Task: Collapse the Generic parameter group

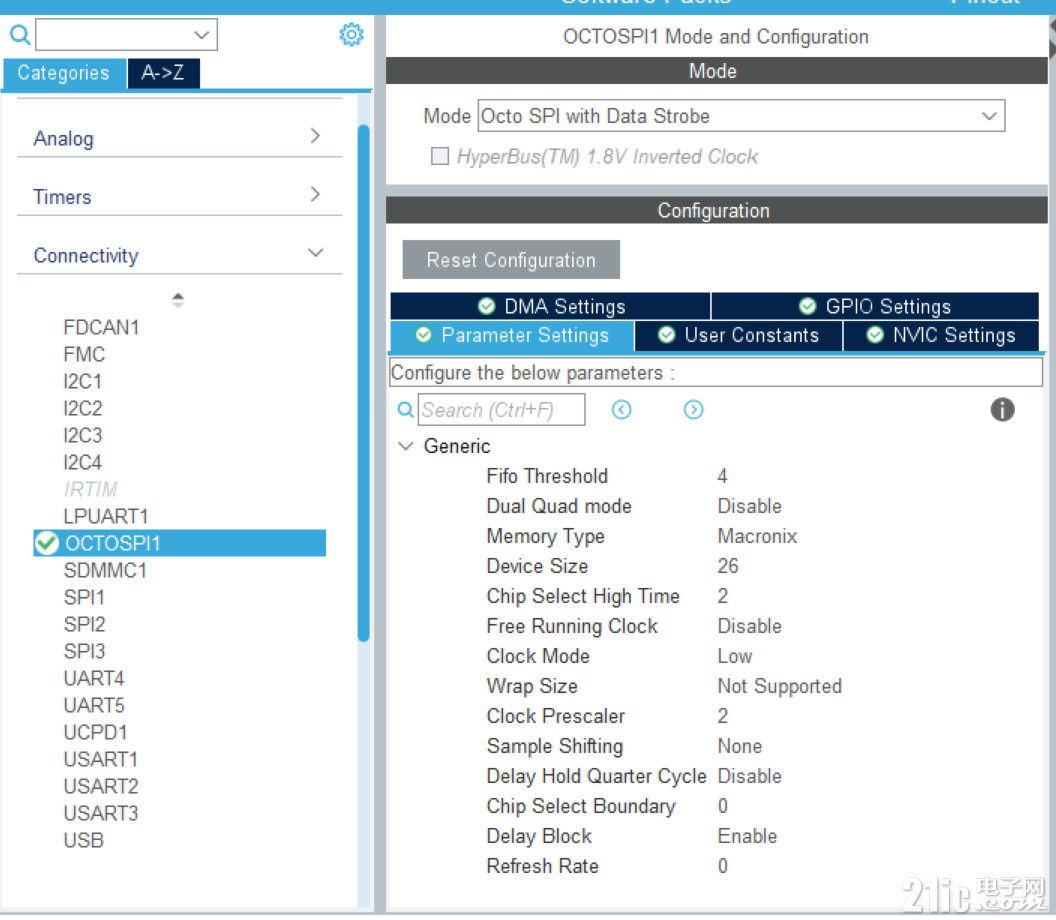Action: click(x=405, y=446)
